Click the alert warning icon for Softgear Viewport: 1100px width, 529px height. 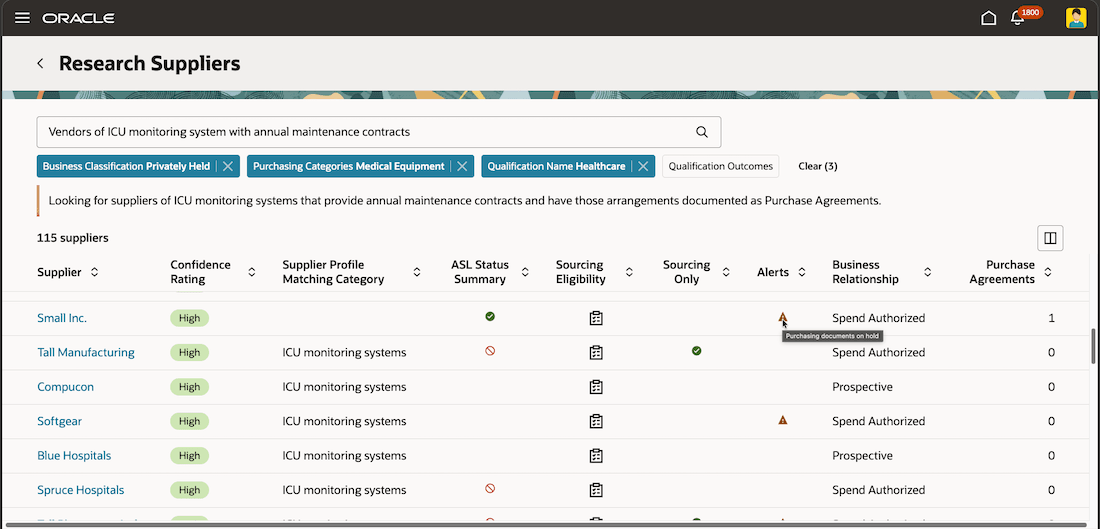(x=783, y=420)
